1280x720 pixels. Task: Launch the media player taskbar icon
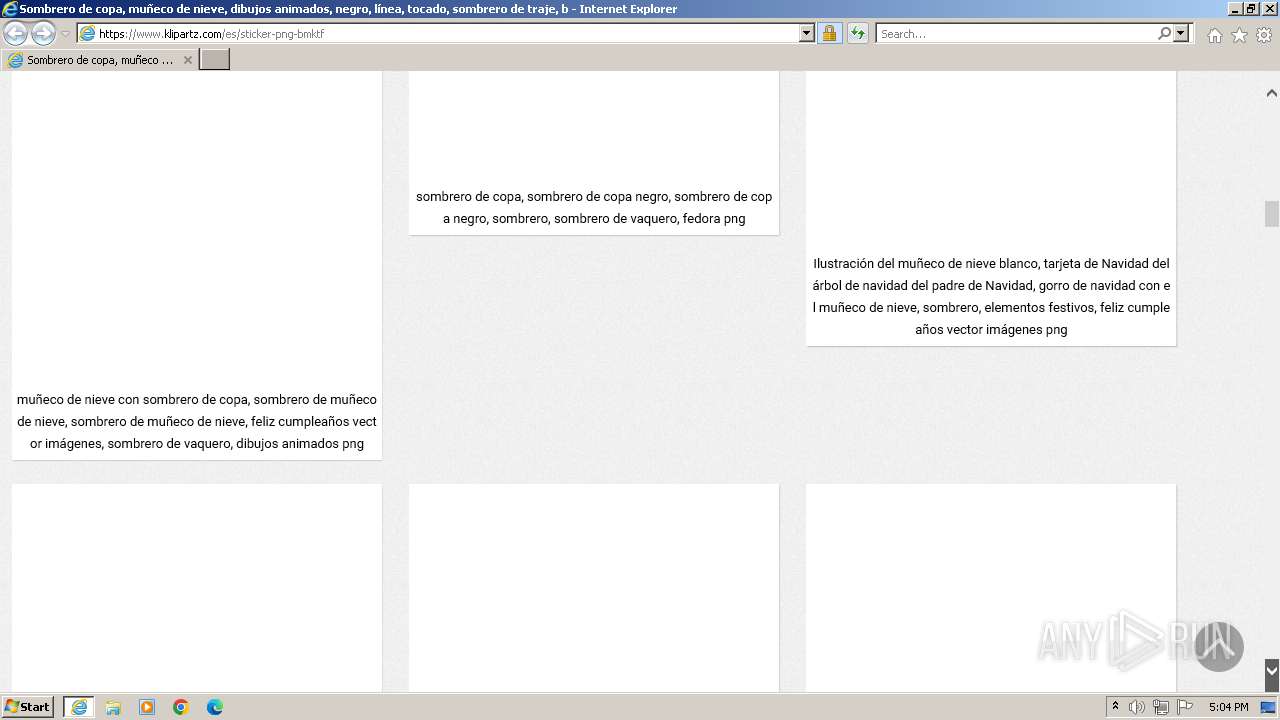pos(147,707)
